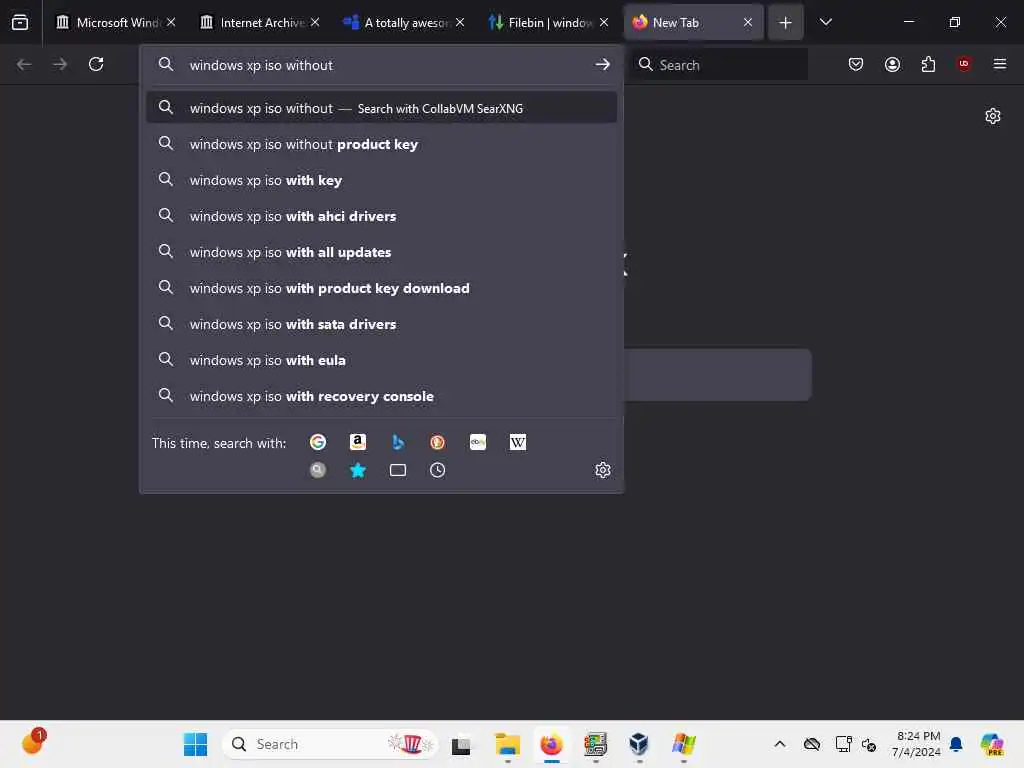
Task: Search with the gray magnifier engine icon
Action: (317, 470)
